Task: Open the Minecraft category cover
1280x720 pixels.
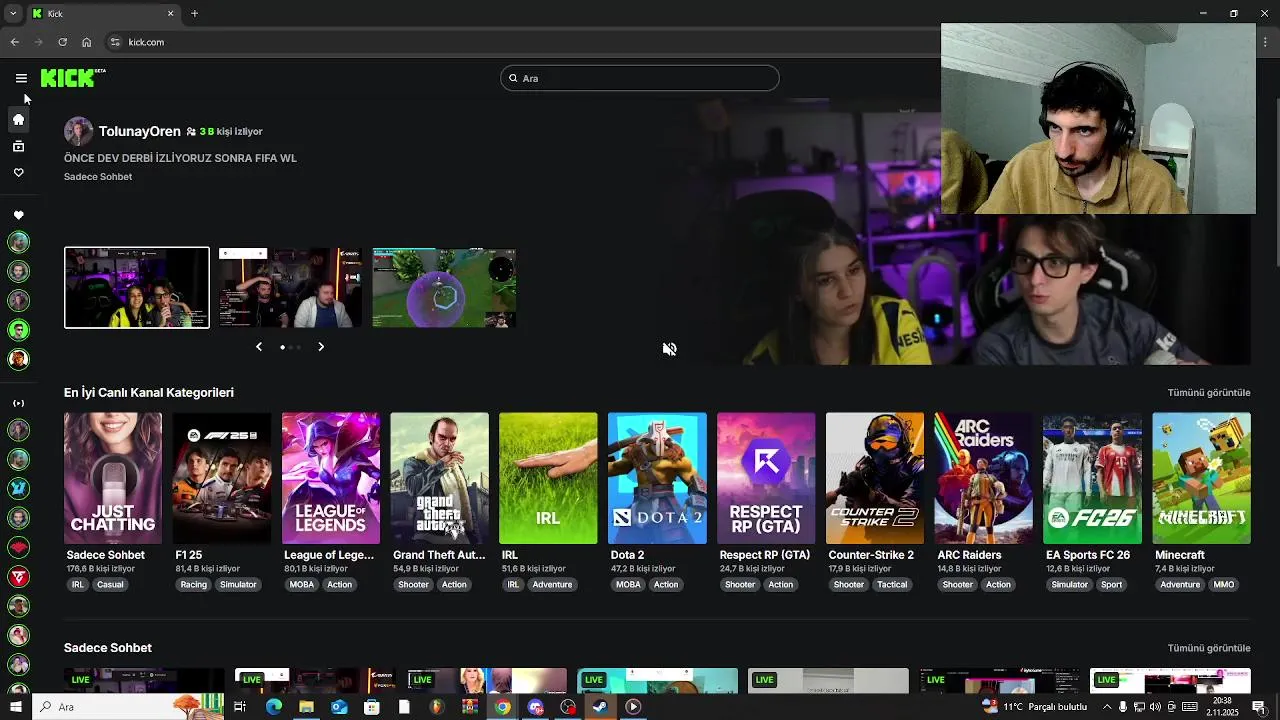Action: (x=1201, y=478)
